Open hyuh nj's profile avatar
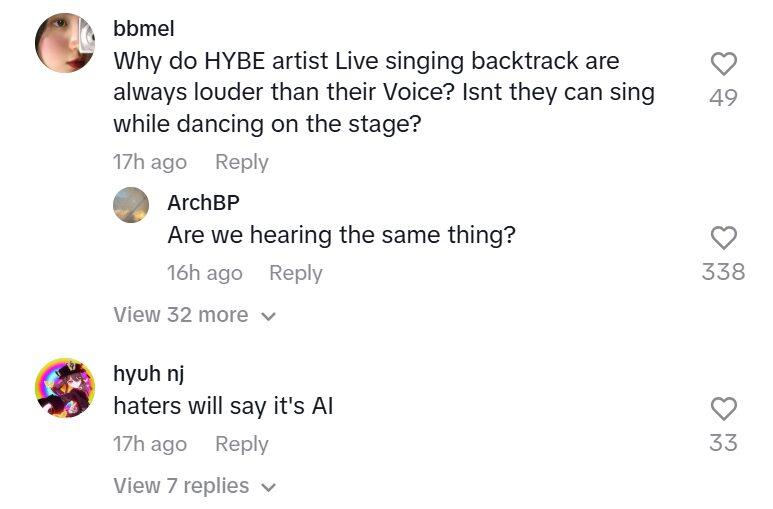 tap(65, 388)
